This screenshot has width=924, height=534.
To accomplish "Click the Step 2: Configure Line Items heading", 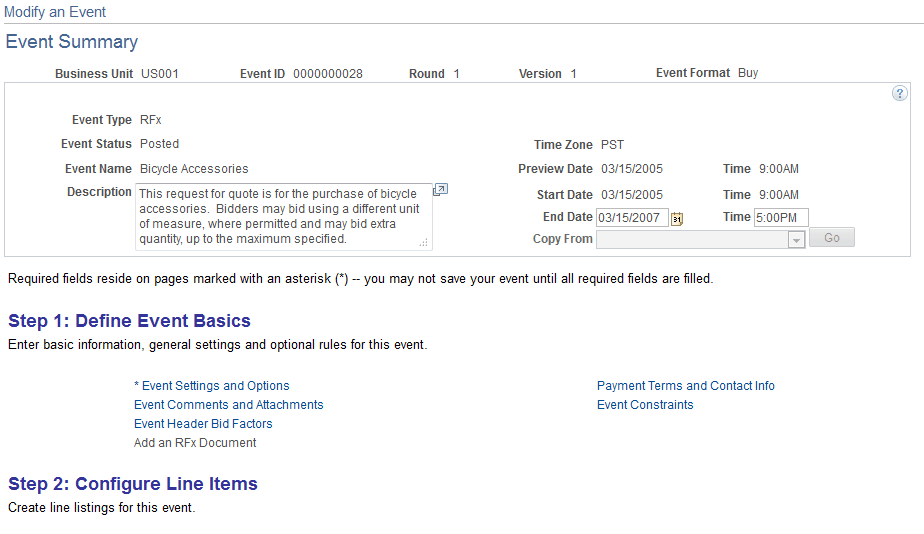I will tap(133, 484).
